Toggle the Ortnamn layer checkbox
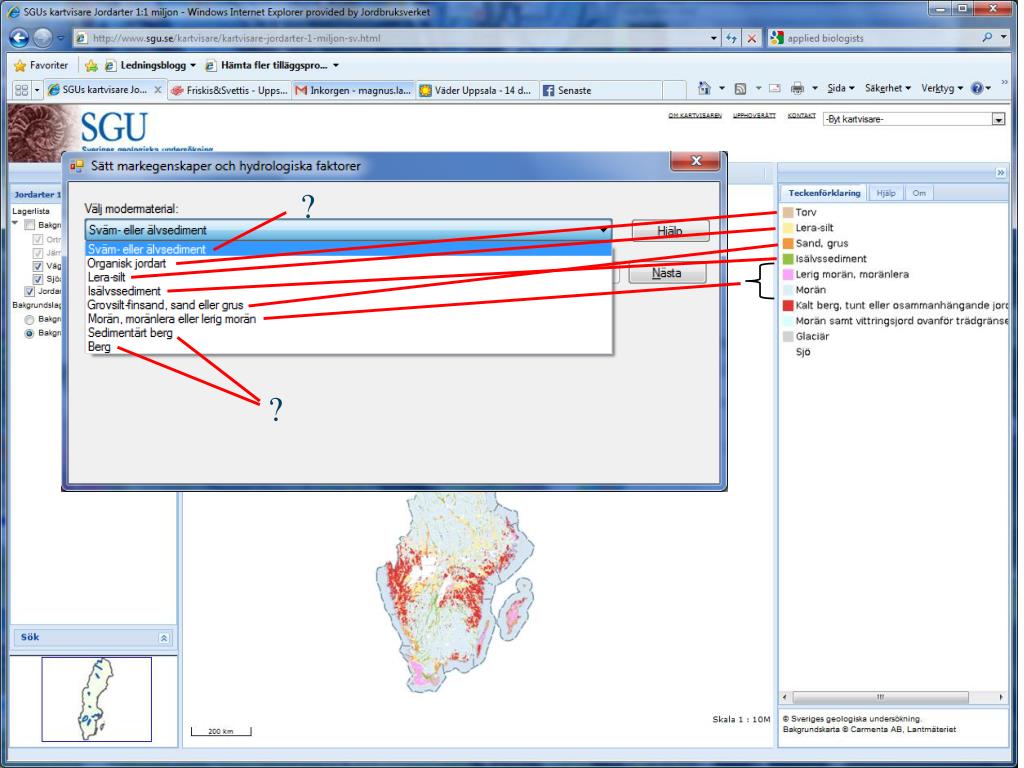The width and height of the screenshot is (1024, 768). [38, 239]
